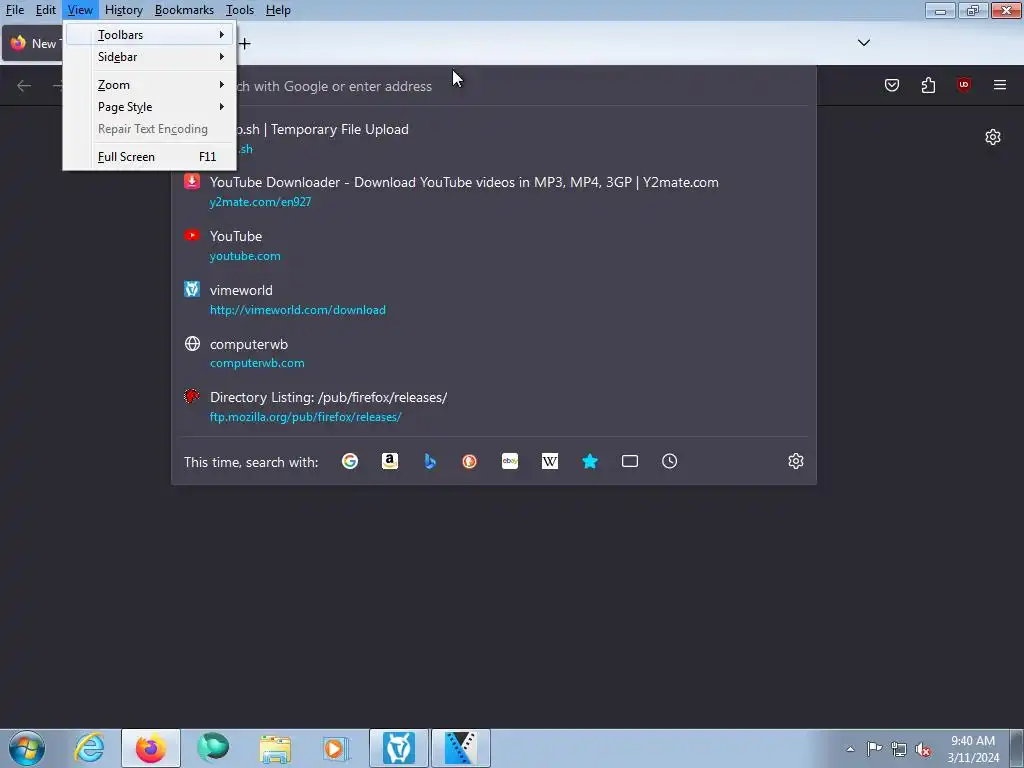The height and width of the screenshot is (768, 1024).
Task: Select the New Tab browser tab
Action: tap(33, 44)
